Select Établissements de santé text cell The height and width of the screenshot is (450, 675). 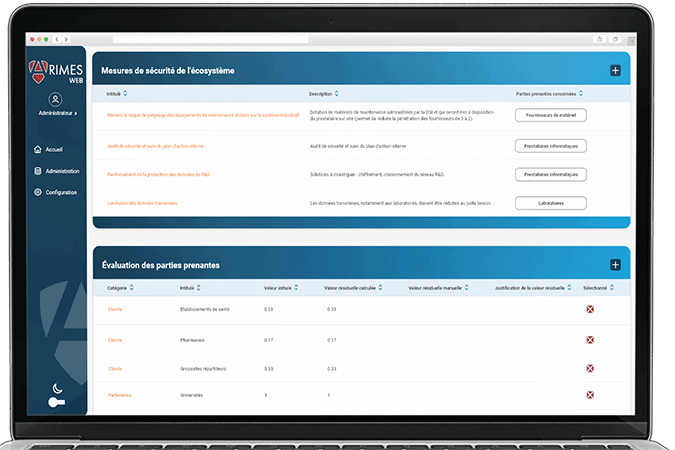coord(205,309)
